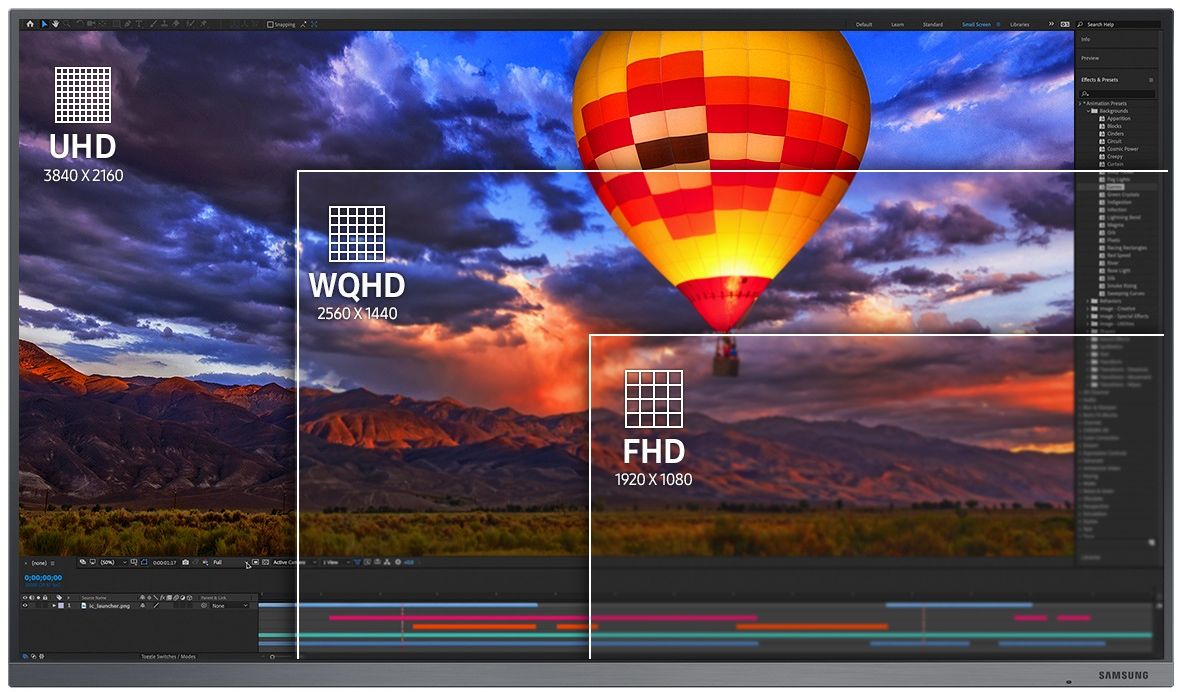Open the Parent dropdown set to None
1180x692 pixels.
(229, 606)
